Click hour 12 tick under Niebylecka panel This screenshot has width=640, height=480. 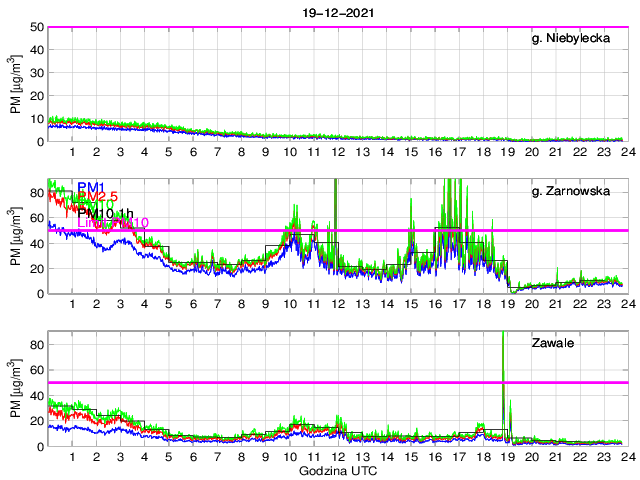(x=338, y=152)
